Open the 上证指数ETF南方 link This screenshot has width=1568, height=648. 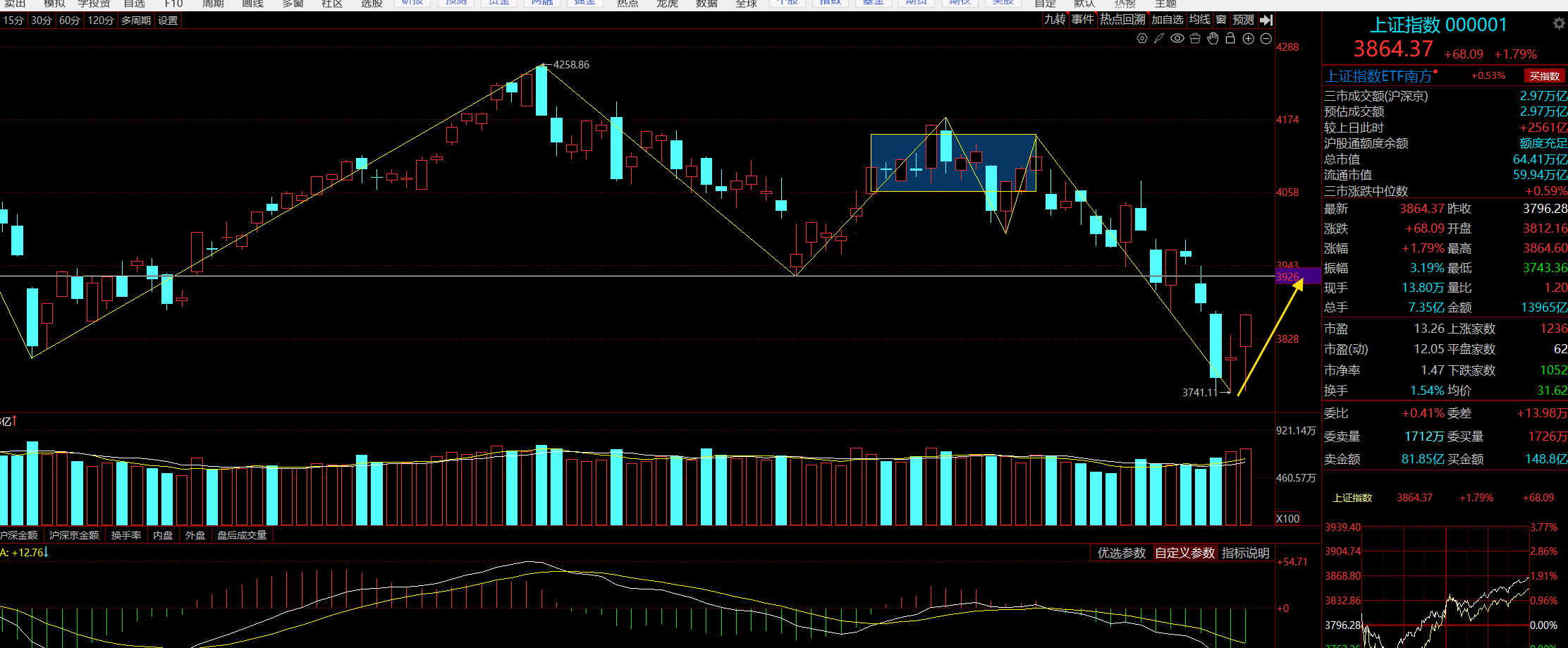1379,76
